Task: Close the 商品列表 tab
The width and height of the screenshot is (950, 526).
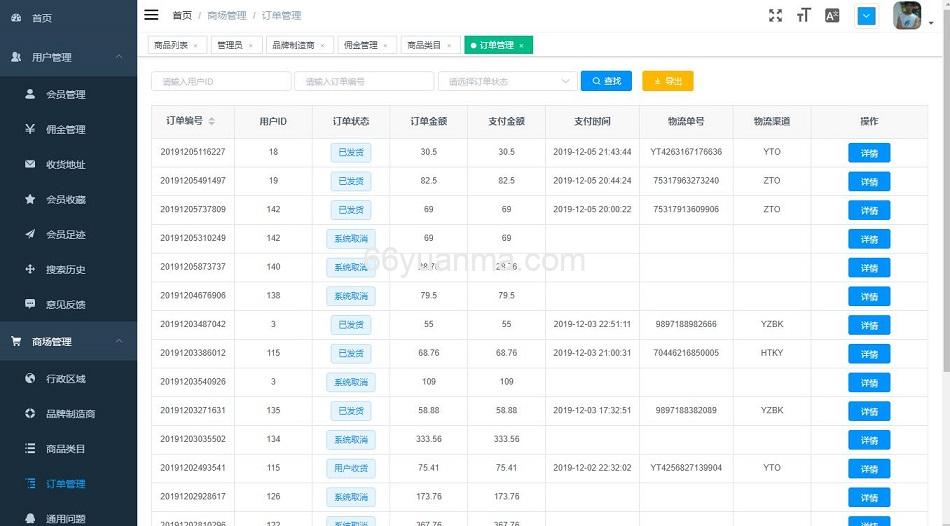Action: click(195, 45)
